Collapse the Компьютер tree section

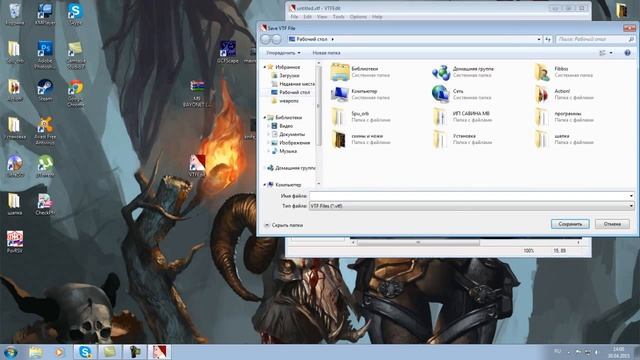coord(264,185)
